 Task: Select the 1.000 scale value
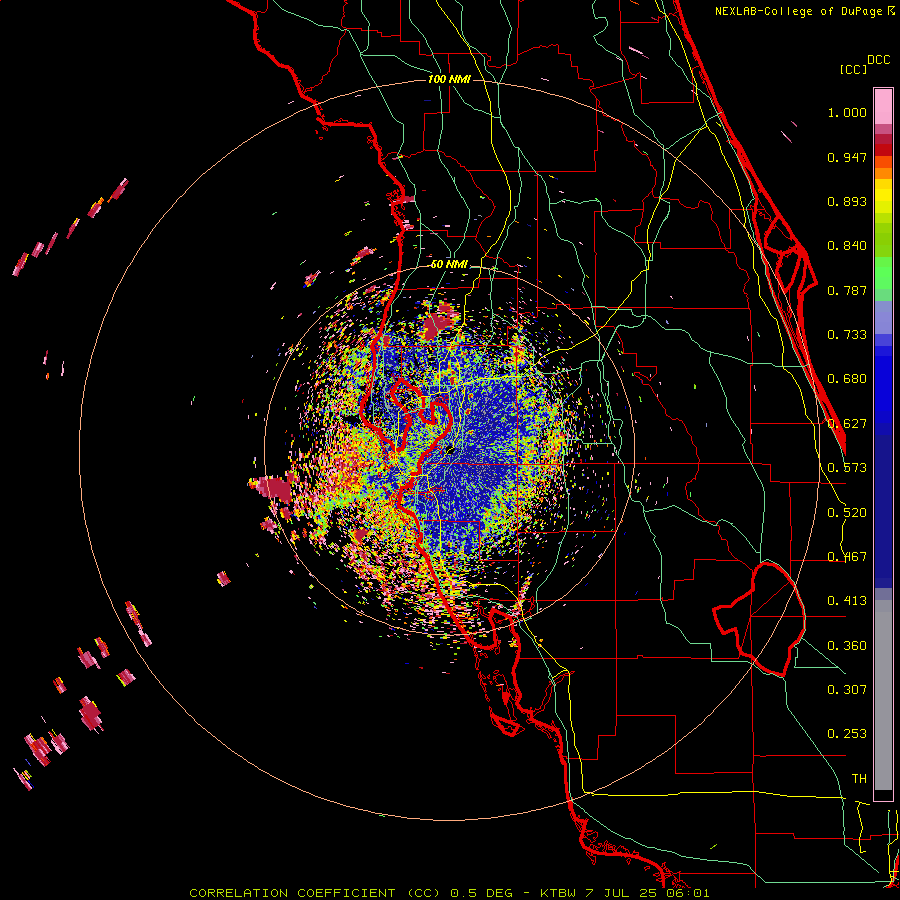coord(847,112)
